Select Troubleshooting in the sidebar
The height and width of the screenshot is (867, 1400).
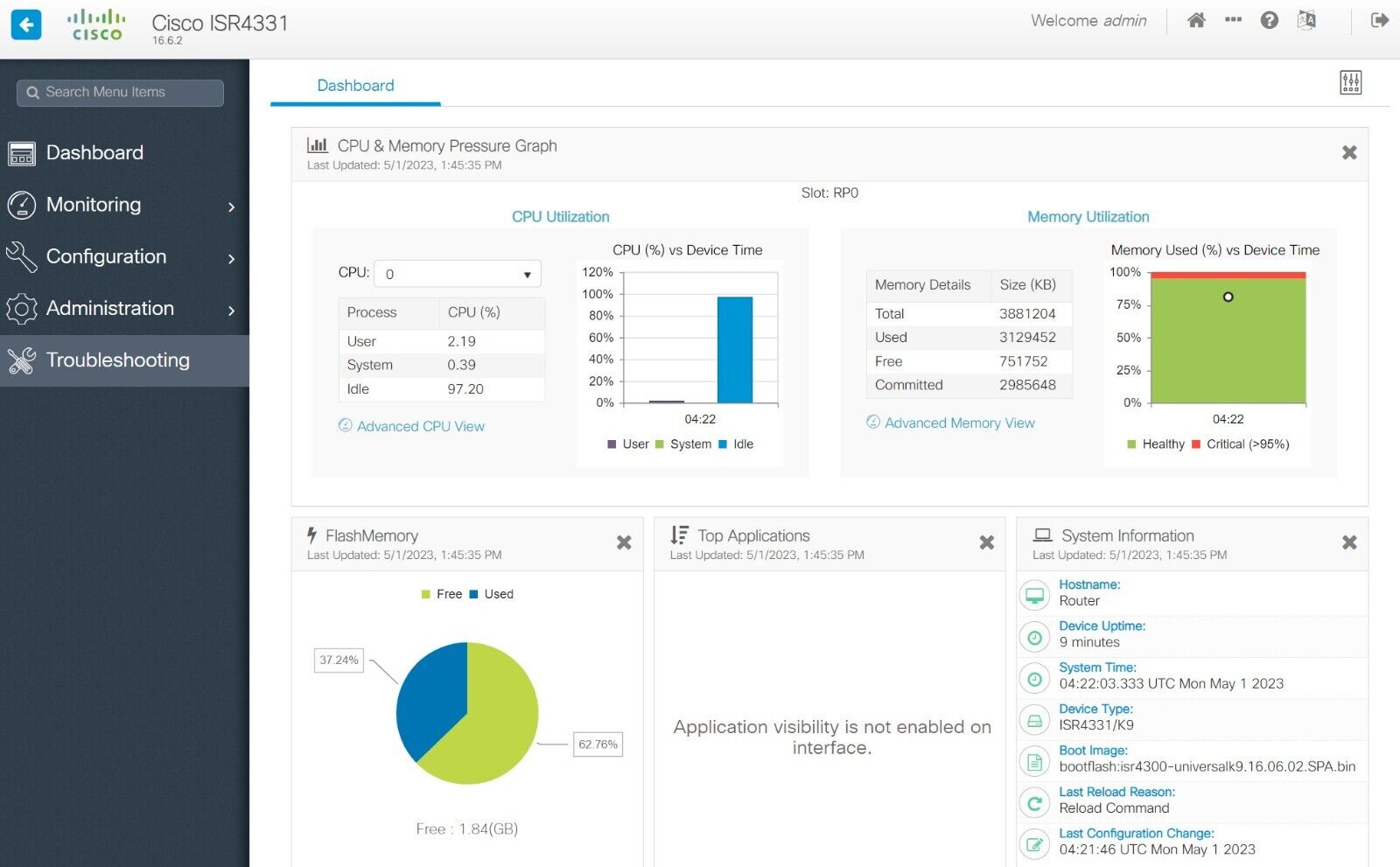117,360
